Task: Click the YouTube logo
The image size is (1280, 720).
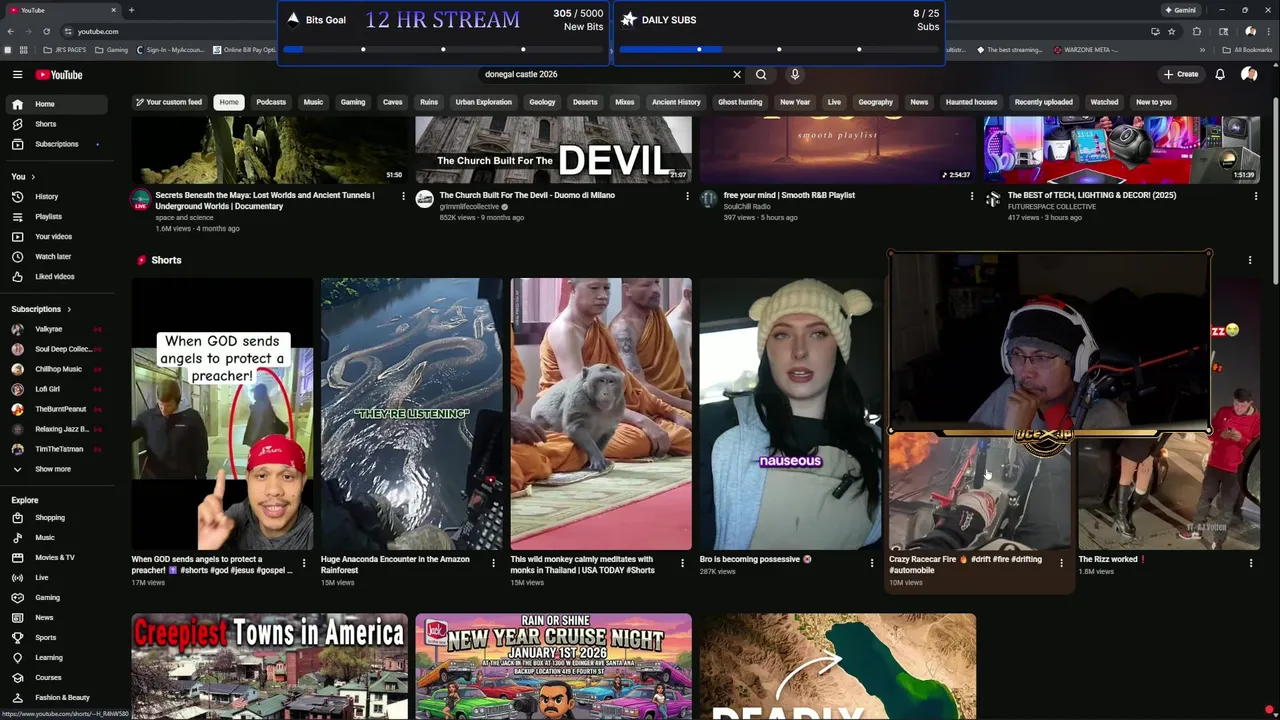Action: (59, 75)
